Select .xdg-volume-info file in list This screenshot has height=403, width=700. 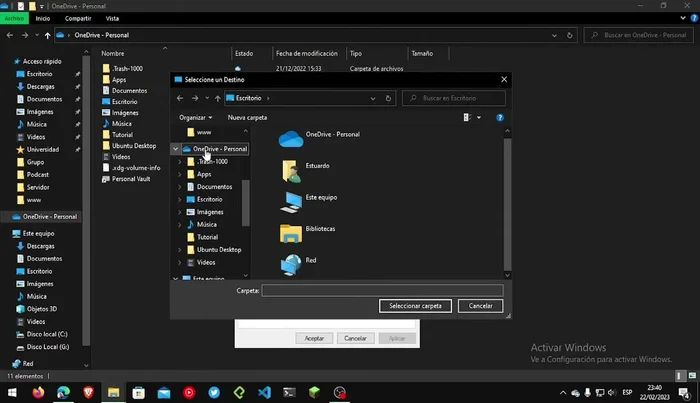tap(136, 168)
